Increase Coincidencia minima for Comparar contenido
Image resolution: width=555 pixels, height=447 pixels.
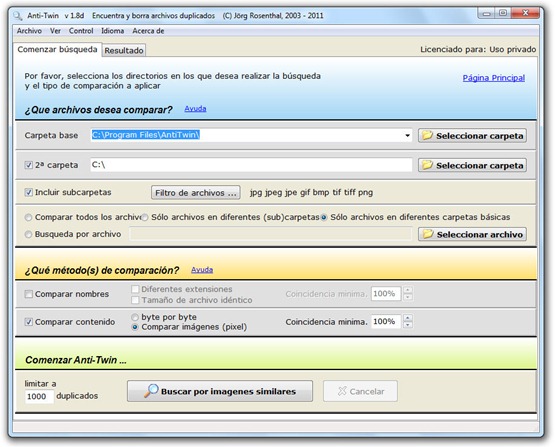pos(408,318)
